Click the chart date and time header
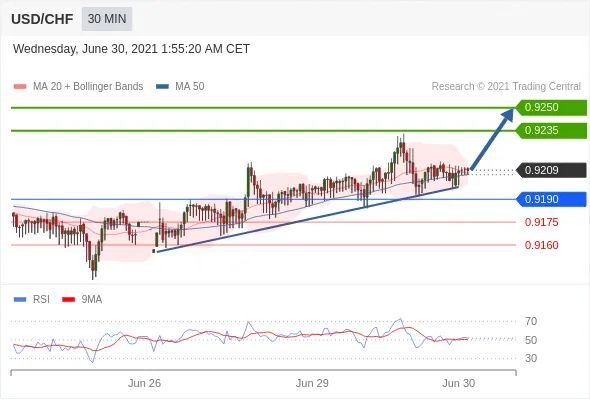 [x=131, y=49]
